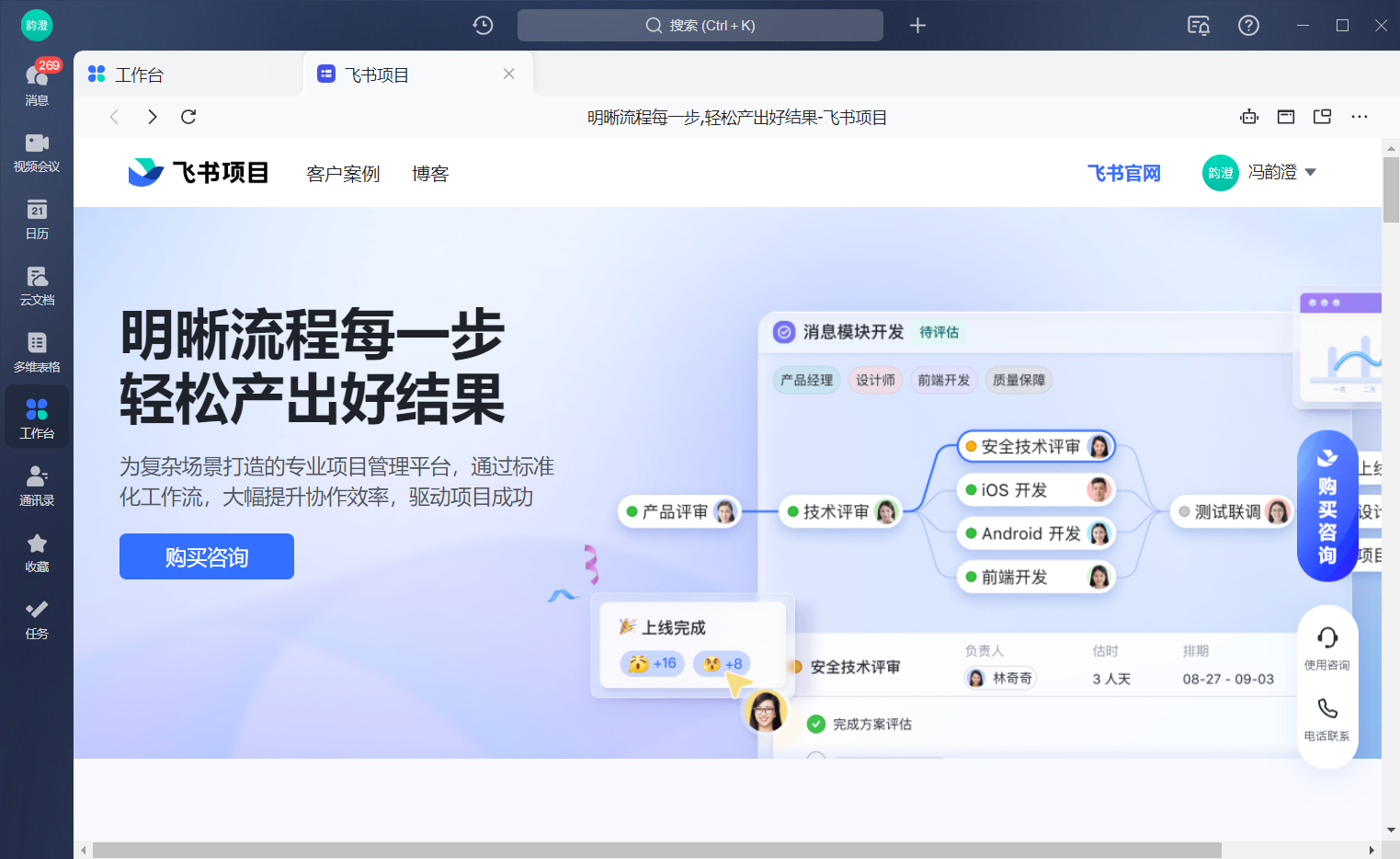Screen dimensions: 1400x859
Task: Click the 产品经理 role tag
Action: (806, 380)
